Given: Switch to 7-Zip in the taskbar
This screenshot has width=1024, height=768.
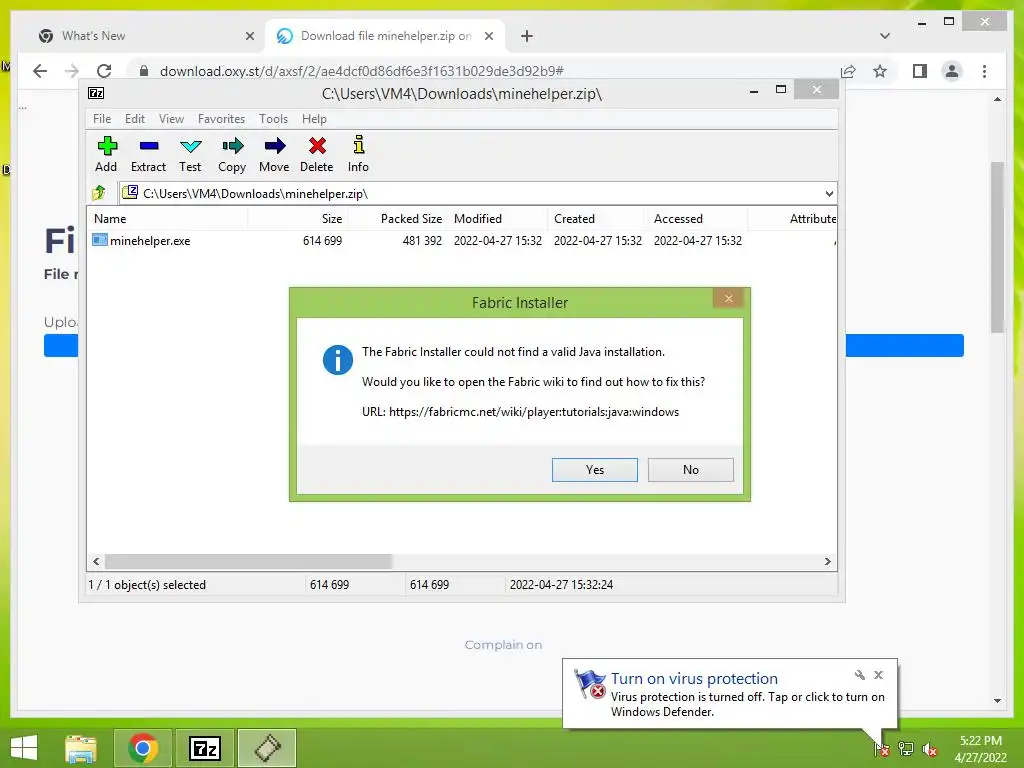Looking at the screenshot, I should (x=205, y=748).
